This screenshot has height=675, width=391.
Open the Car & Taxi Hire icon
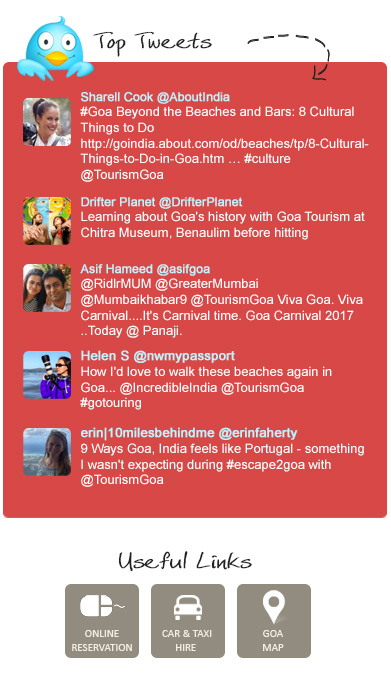[x=188, y=621]
